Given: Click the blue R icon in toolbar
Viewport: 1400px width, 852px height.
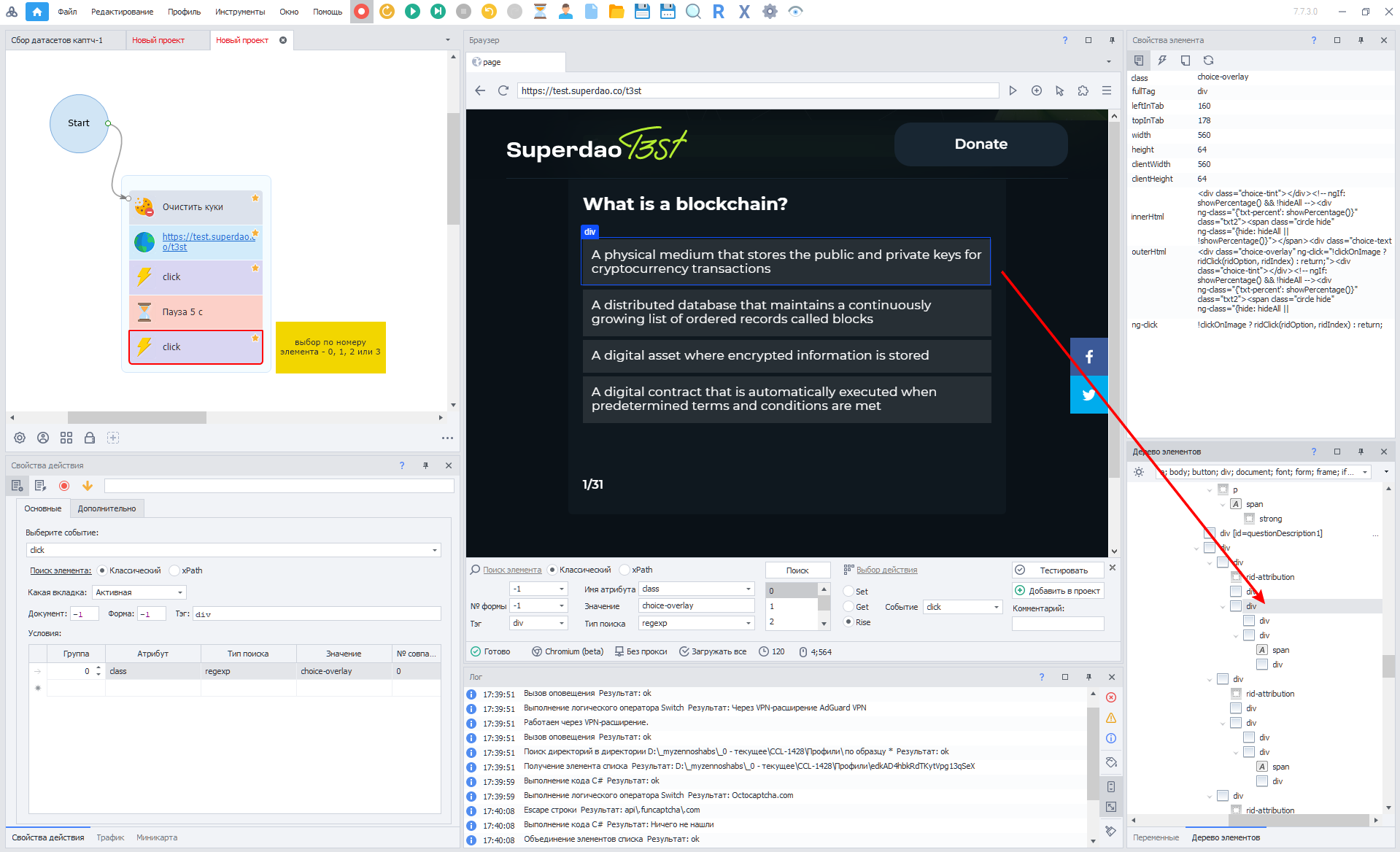Looking at the screenshot, I should tap(719, 12).
